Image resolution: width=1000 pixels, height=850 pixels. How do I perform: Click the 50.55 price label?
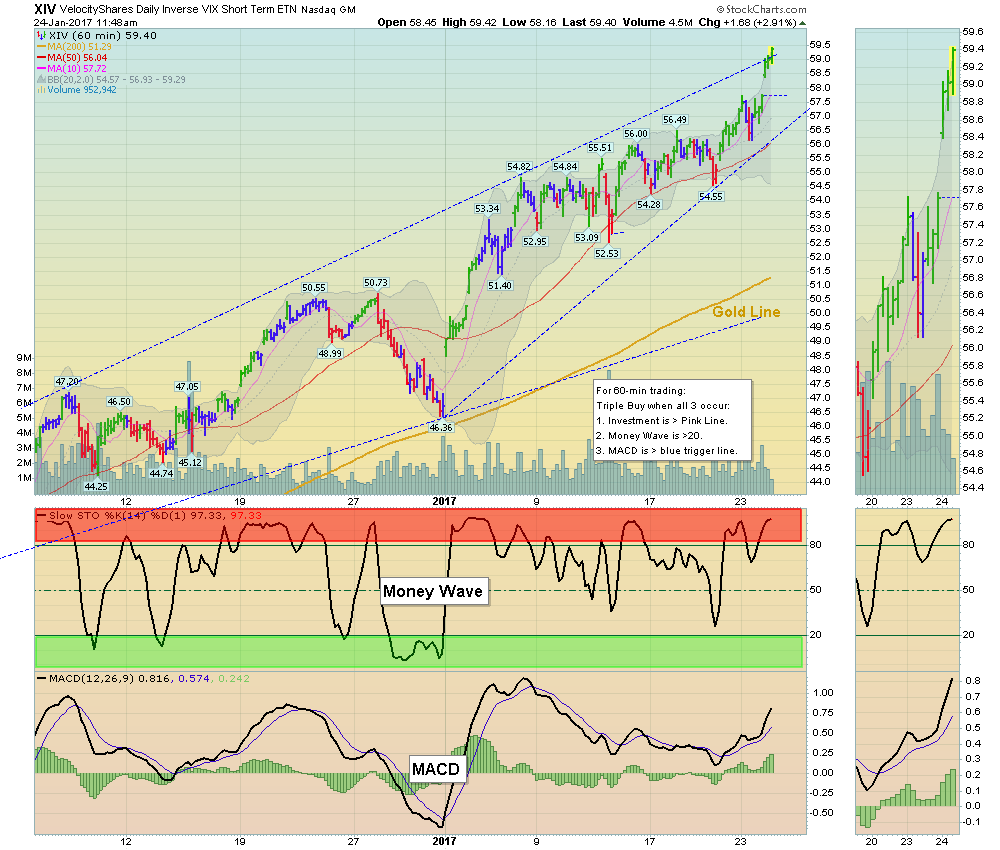click(314, 288)
